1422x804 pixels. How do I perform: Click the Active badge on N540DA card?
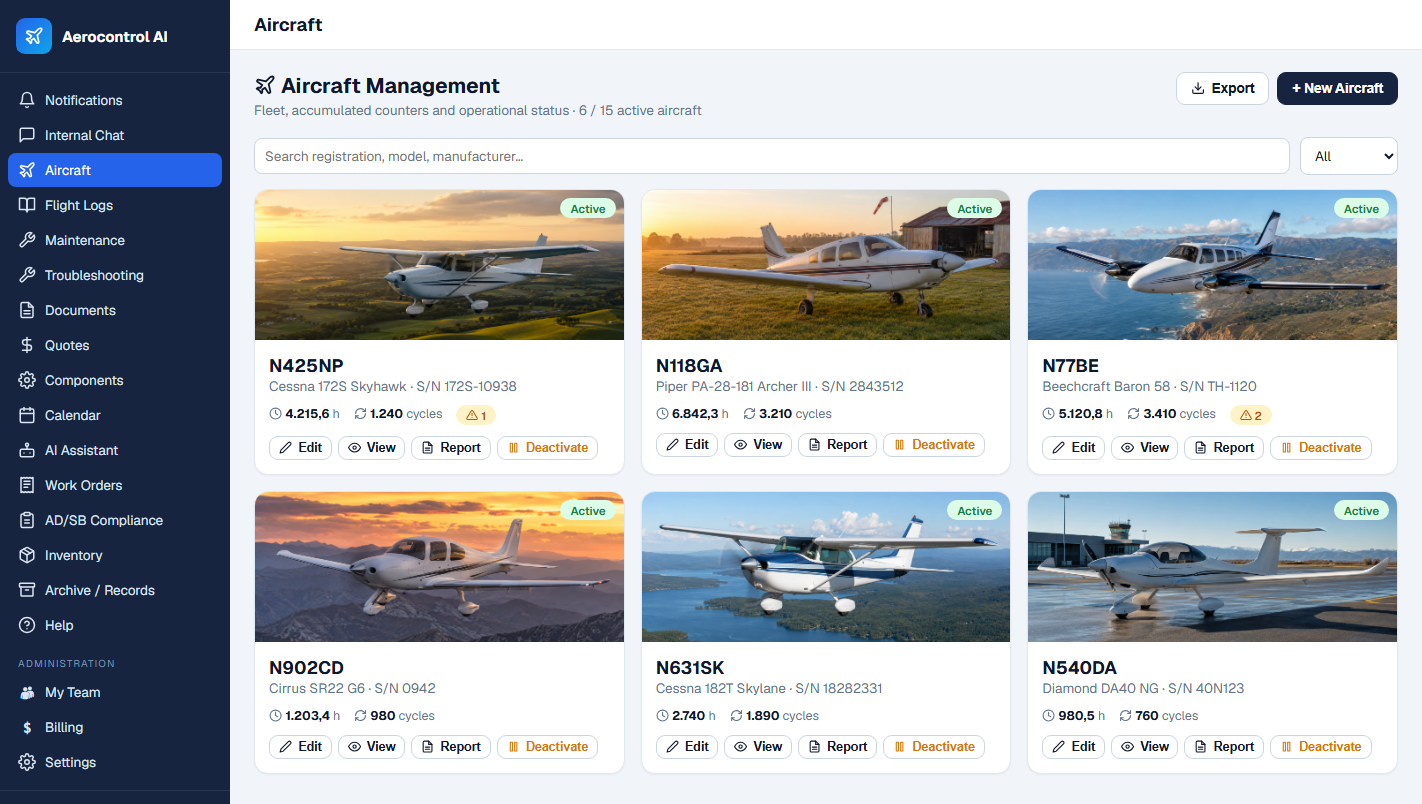[1361, 511]
